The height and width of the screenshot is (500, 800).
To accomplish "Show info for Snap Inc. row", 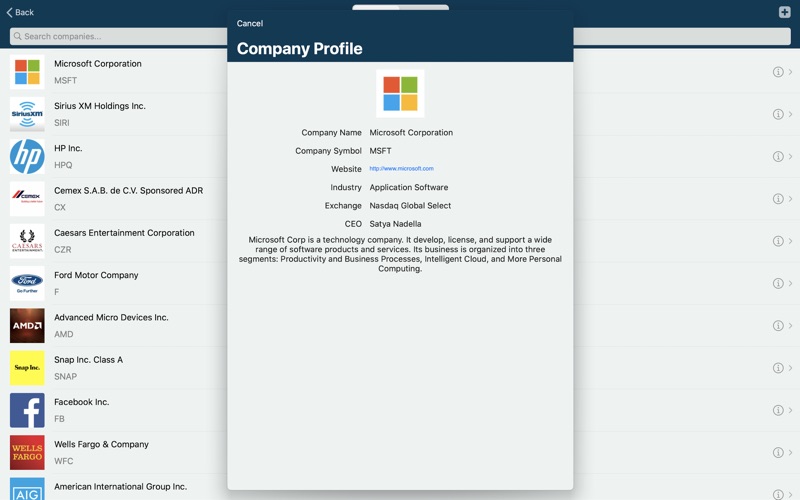I will pos(778,368).
